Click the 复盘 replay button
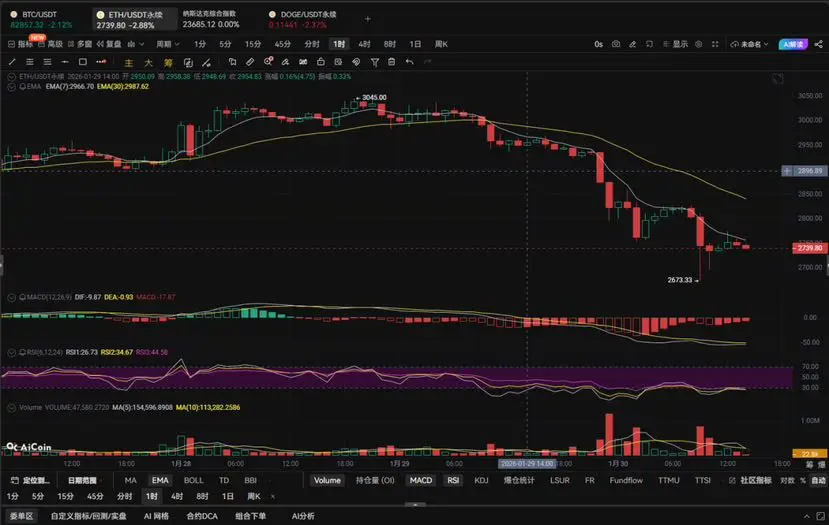This screenshot has height=525, width=829. click(109, 44)
